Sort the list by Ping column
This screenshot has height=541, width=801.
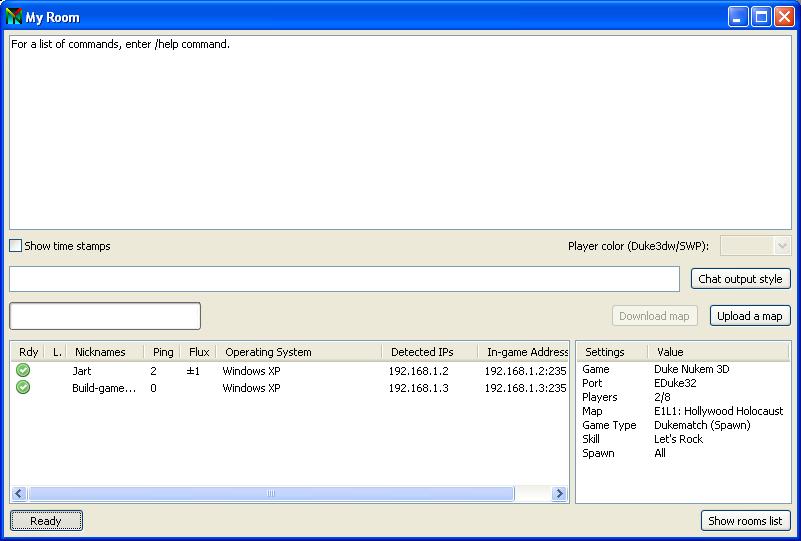tap(162, 352)
